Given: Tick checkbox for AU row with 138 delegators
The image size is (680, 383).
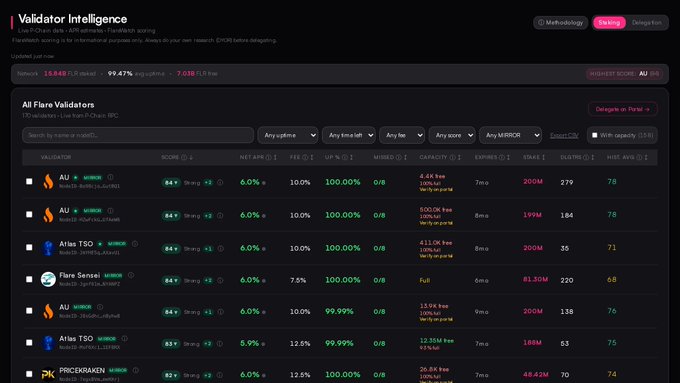Looking at the screenshot, I should [x=29, y=311].
